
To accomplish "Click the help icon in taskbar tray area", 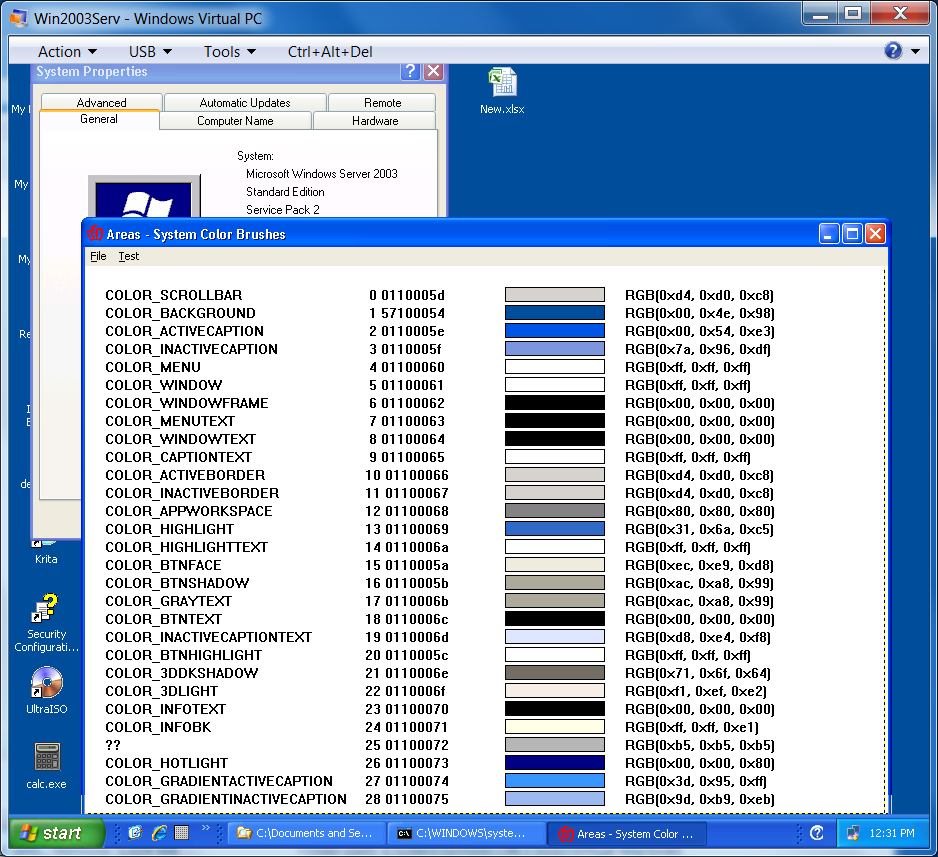I will pos(817,832).
